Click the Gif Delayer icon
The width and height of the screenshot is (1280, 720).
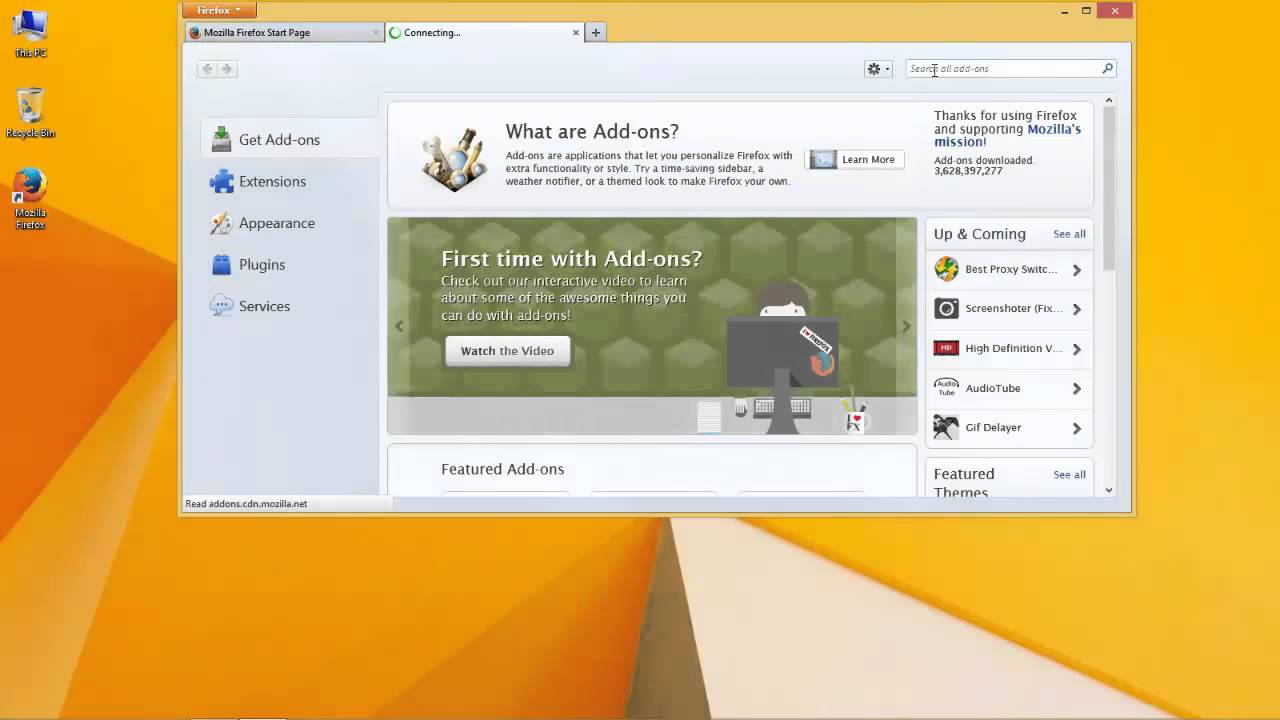946,427
